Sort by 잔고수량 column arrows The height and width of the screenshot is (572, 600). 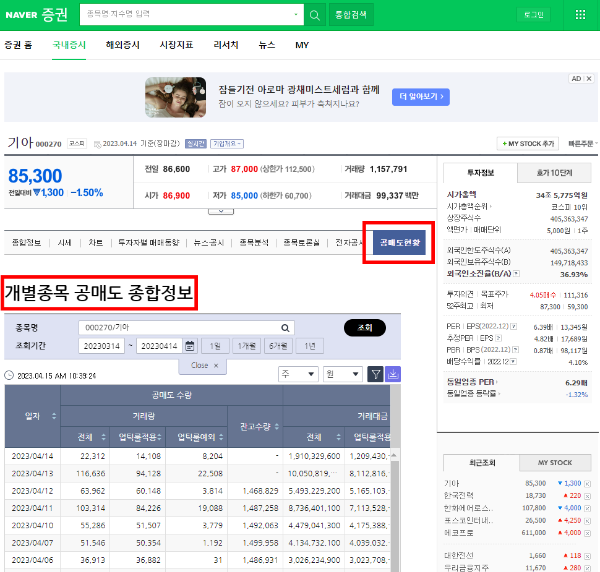(277, 426)
